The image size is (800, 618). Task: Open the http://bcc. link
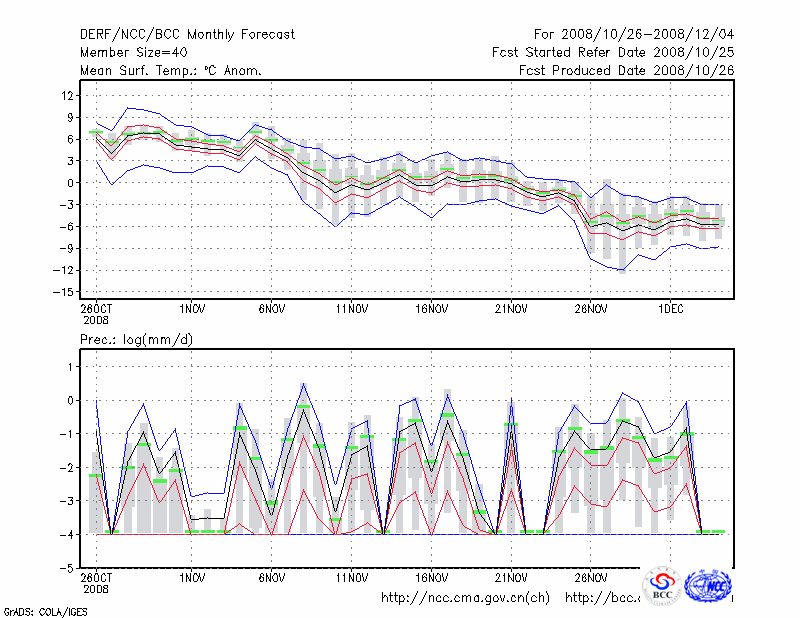coord(602,598)
